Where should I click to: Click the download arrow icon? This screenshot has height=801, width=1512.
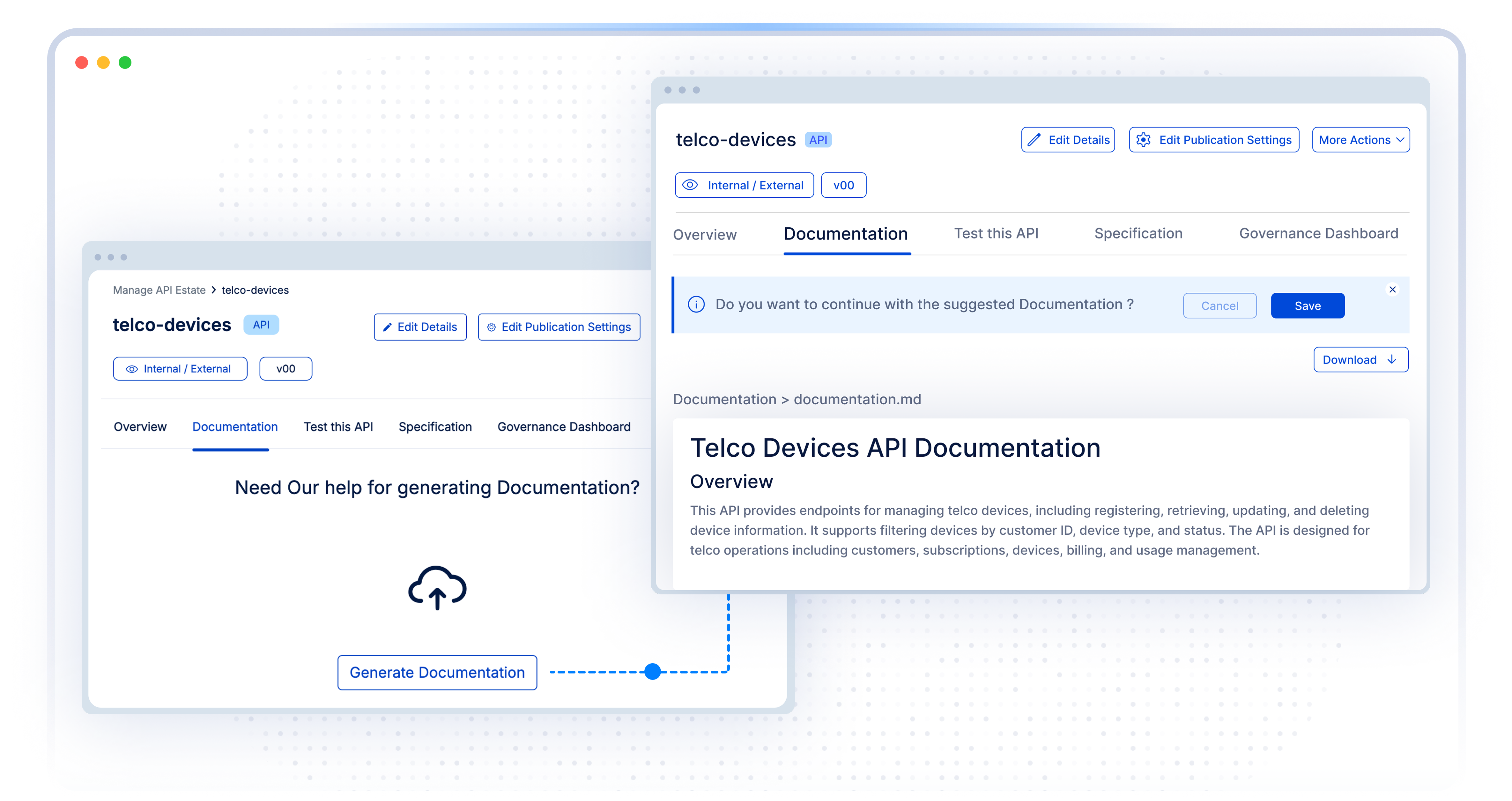point(1392,359)
